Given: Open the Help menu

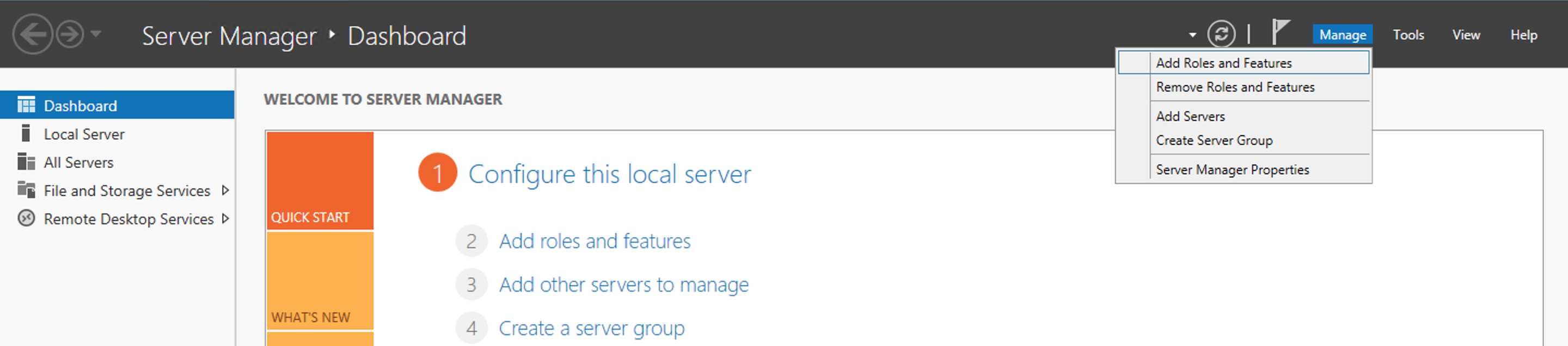Looking at the screenshot, I should click(x=1523, y=35).
